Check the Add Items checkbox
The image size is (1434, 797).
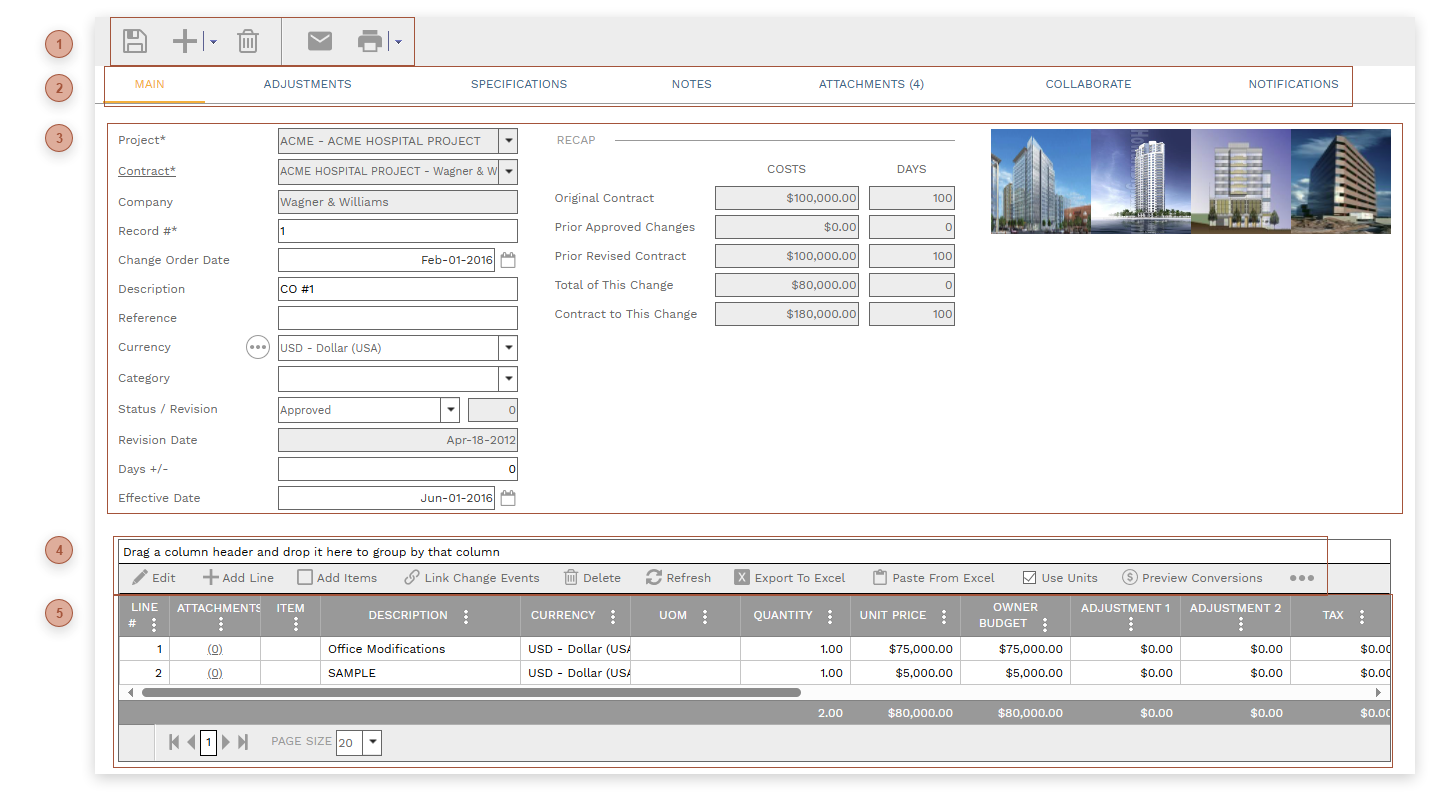pos(305,578)
